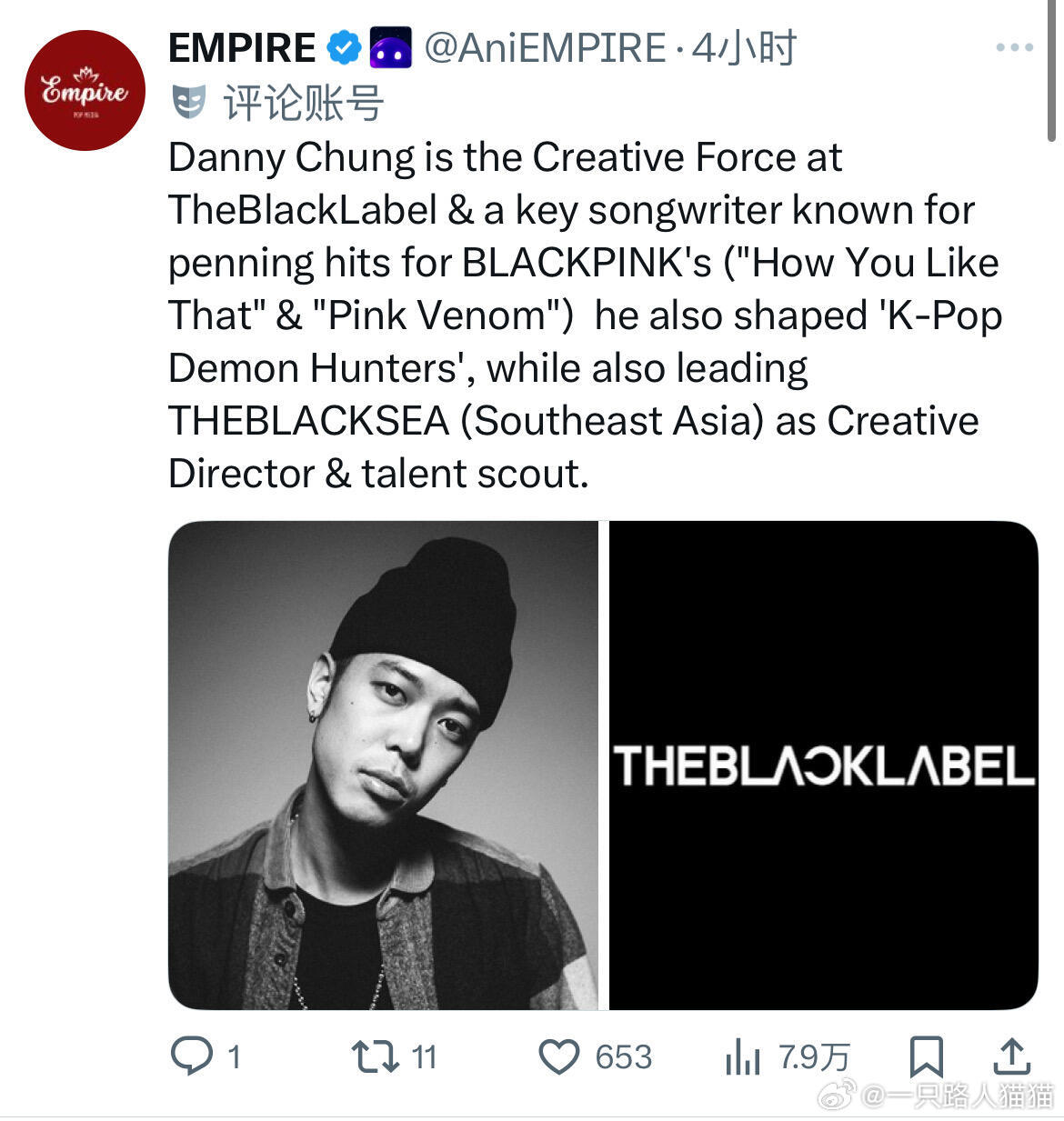Open the Danny Chung portrait photo
The height and width of the screenshot is (1121, 1064).
coord(382,765)
